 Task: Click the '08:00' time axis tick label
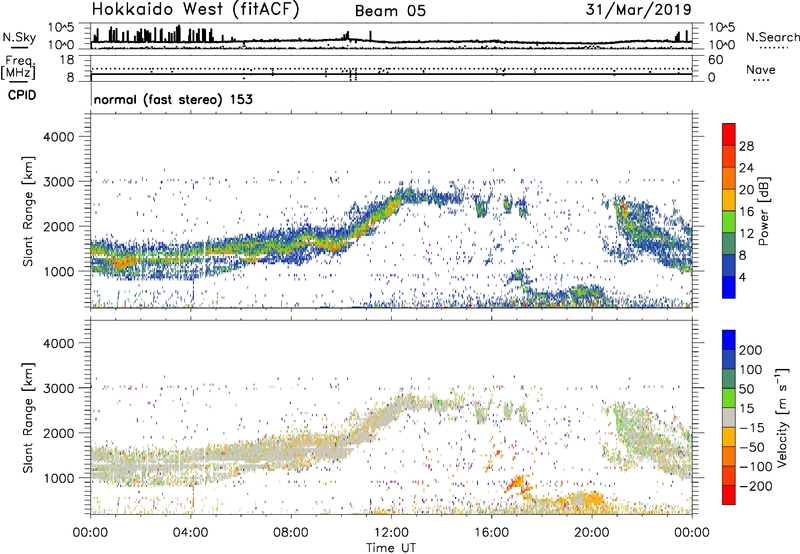pyautogui.click(x=291, y=533)
